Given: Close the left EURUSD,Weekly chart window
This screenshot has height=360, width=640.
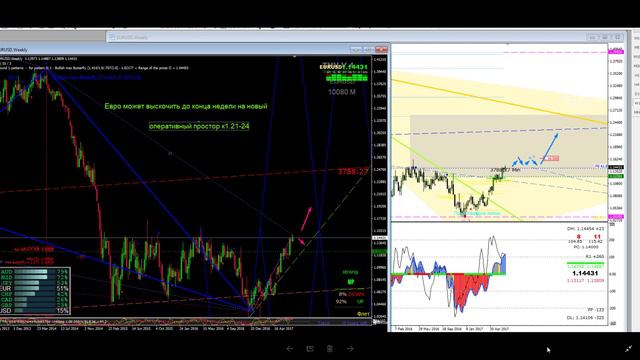Looking at the screenshot, I should pyautogui.click(x=382, y=49).
